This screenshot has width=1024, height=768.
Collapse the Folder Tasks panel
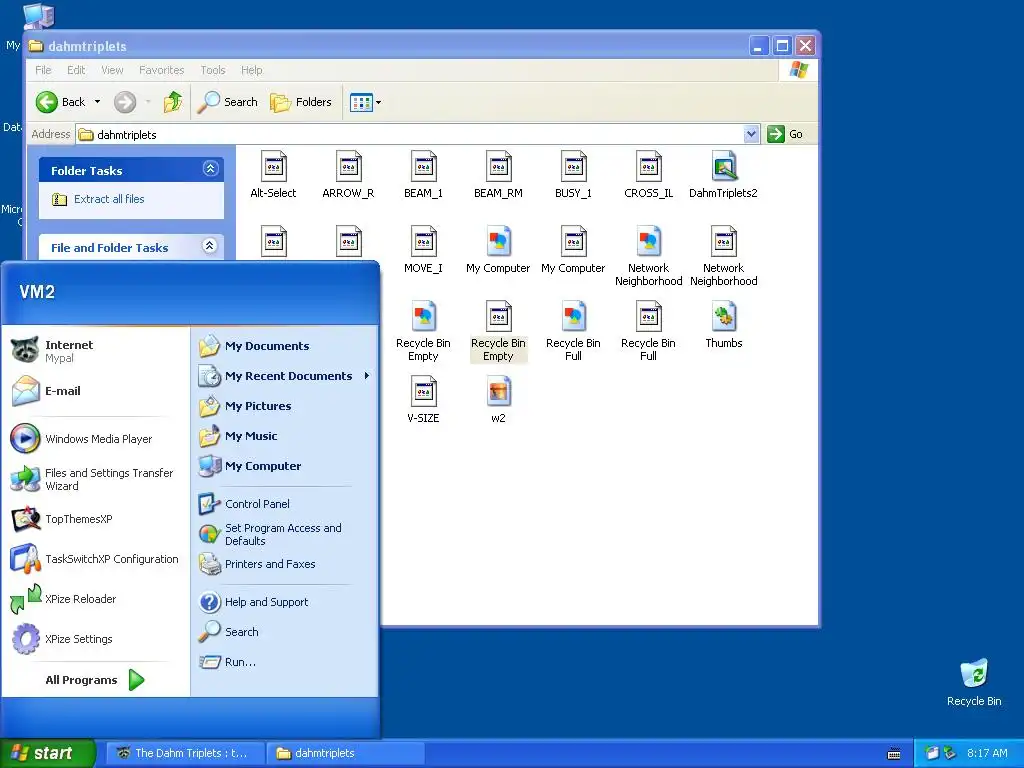tap(210, 169)
